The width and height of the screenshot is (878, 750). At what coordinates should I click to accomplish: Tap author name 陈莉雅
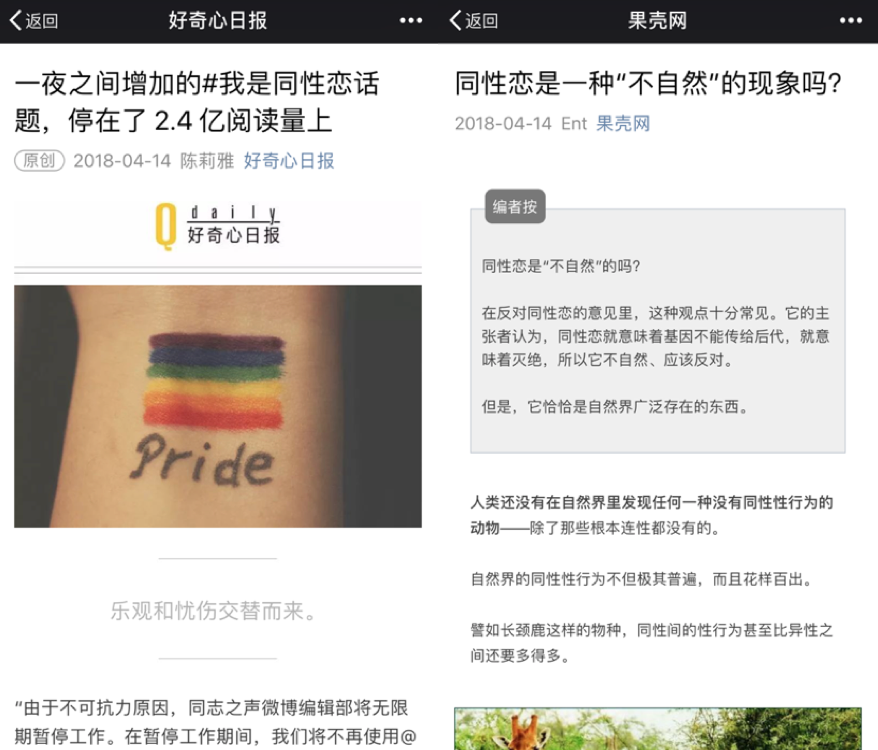[x=207, y=161]
